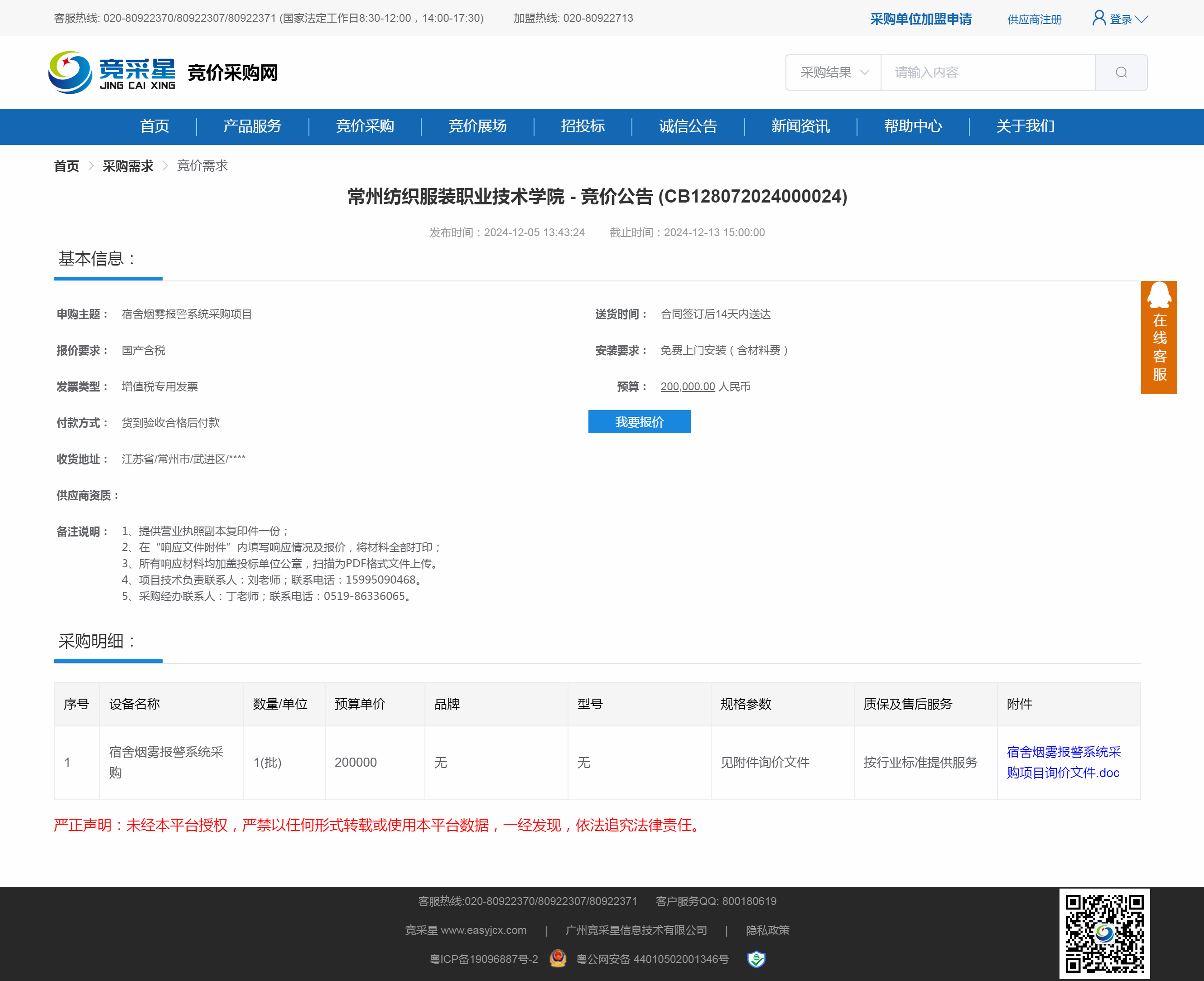Click the user login avatar icon
The image size is (1204, 981).
[x=1098, y=18]
